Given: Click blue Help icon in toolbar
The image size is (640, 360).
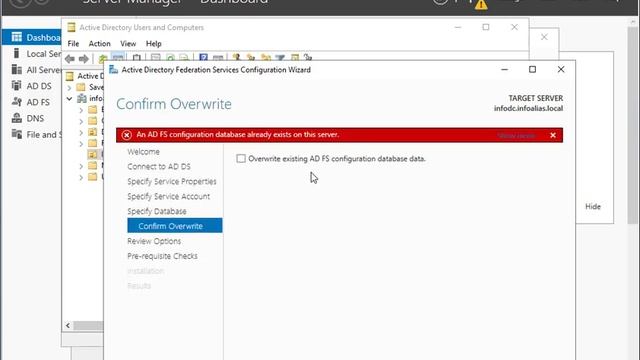Looking at the screenshot, I should [x=203, y=58].
